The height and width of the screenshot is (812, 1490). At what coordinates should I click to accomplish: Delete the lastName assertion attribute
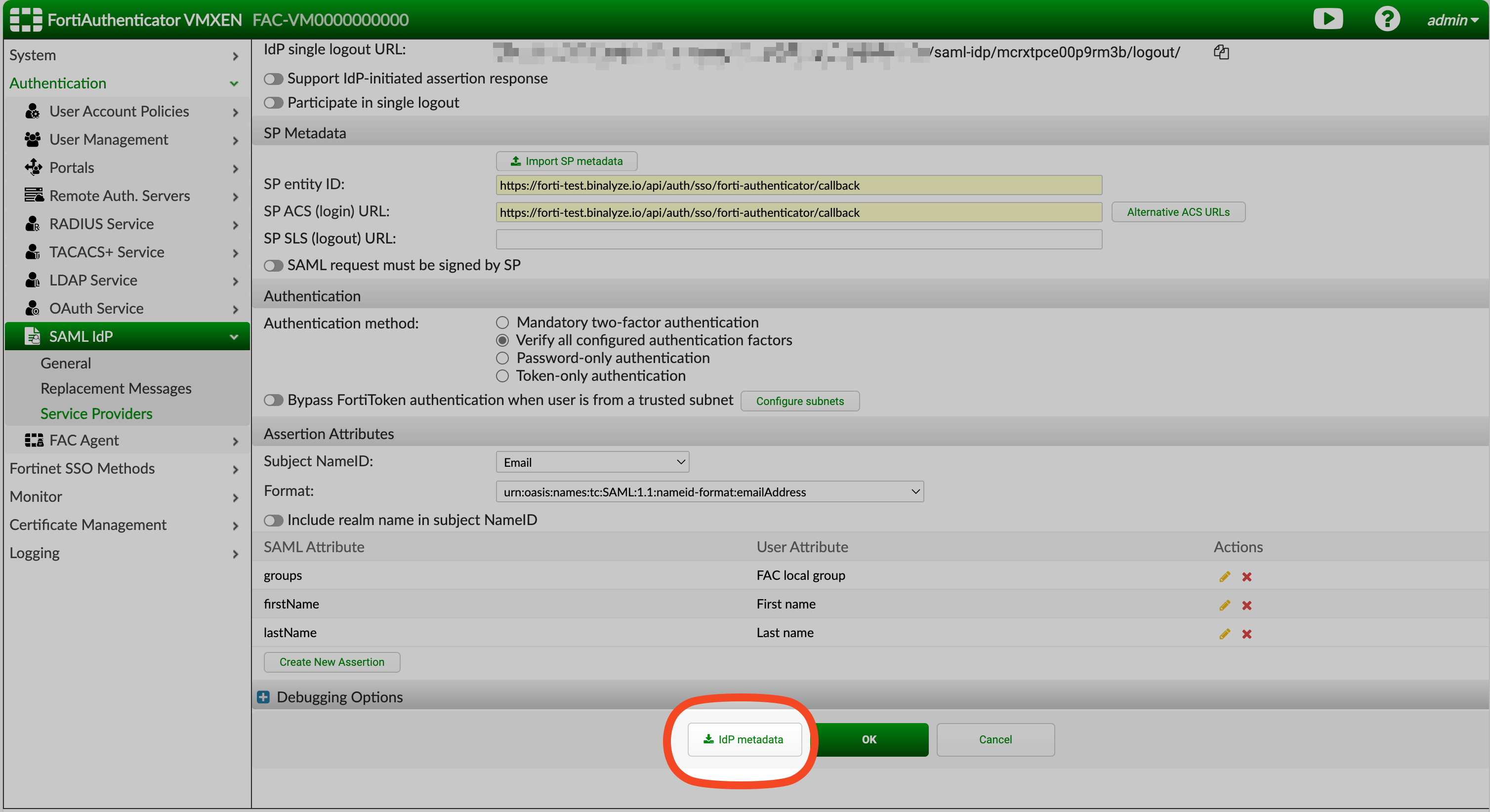1247,634
